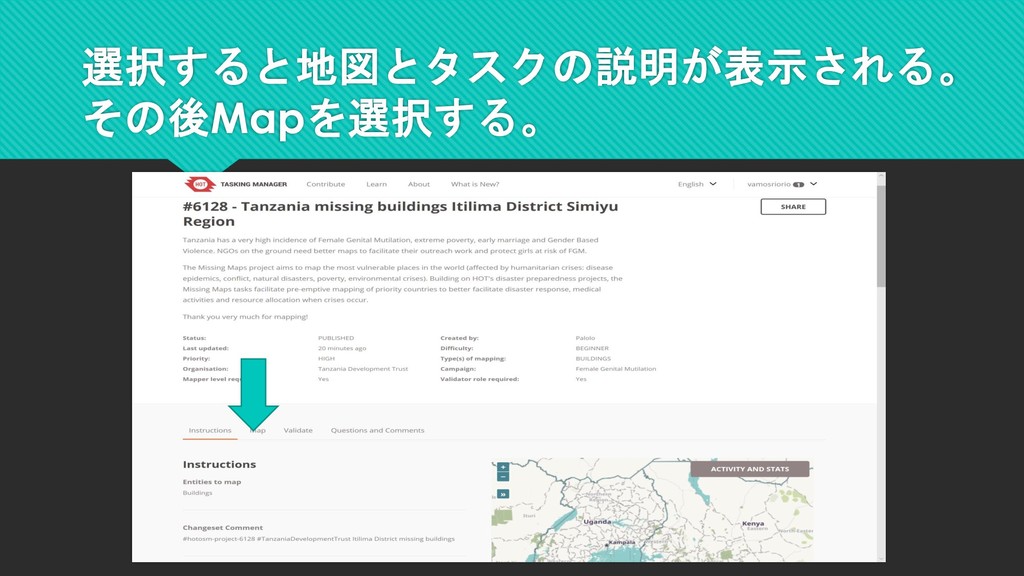This screenshot has height=576, width=1024.
Task: Click the BEGINNER difficulty value
Action: [592, 348]
